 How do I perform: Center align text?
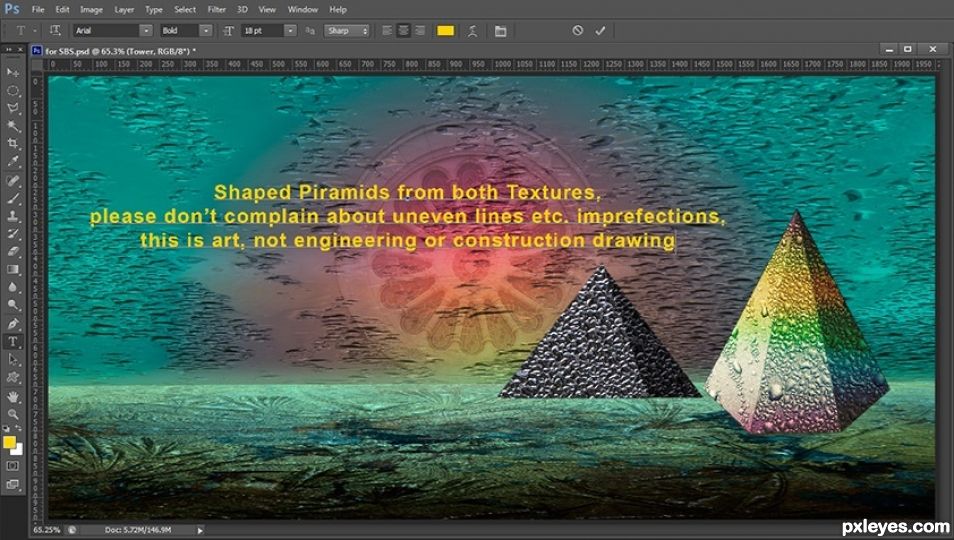pyautogui.click(x=403, y=30)
